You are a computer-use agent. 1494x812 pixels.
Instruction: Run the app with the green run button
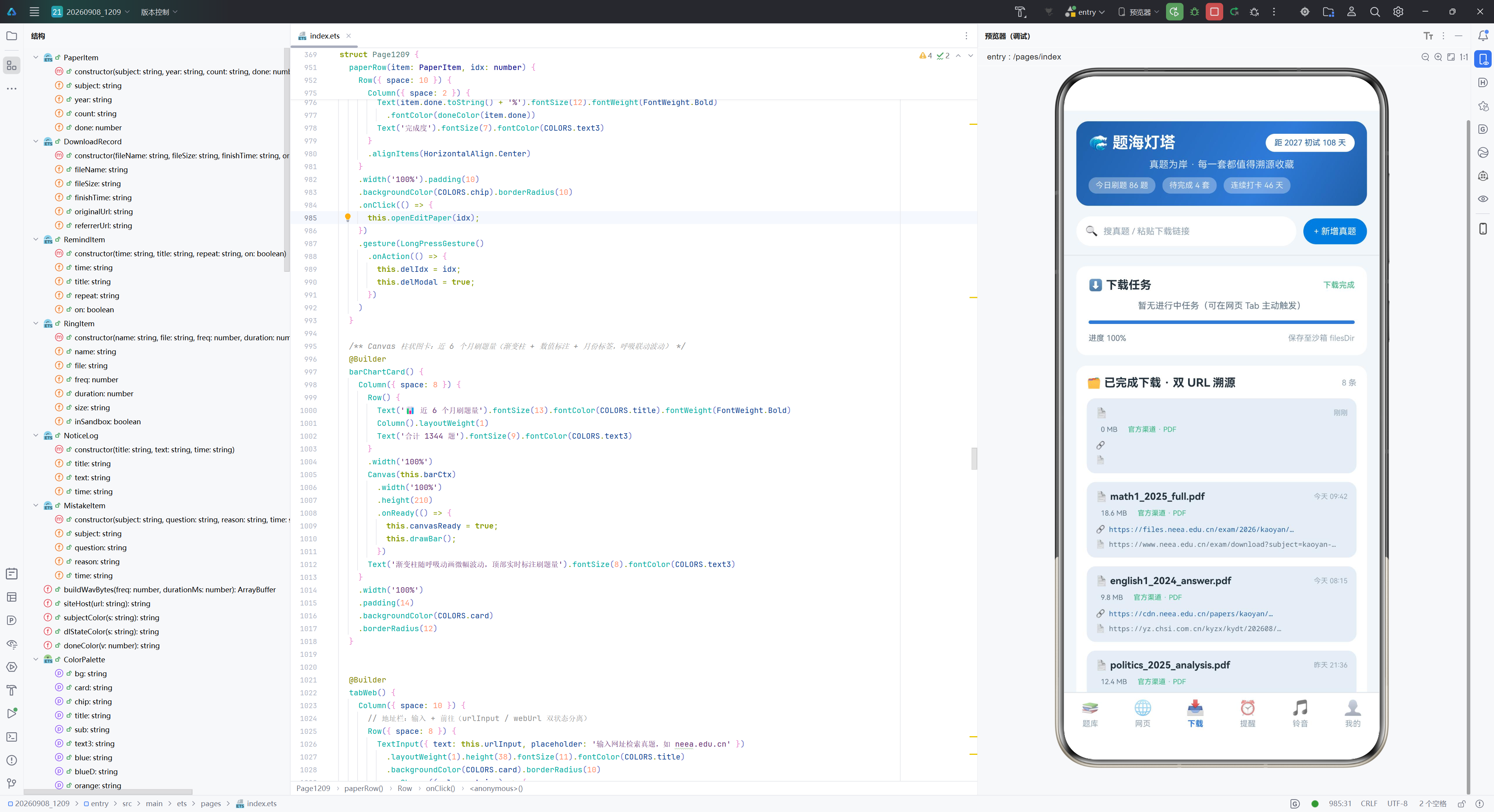(x=1175, y=12)
